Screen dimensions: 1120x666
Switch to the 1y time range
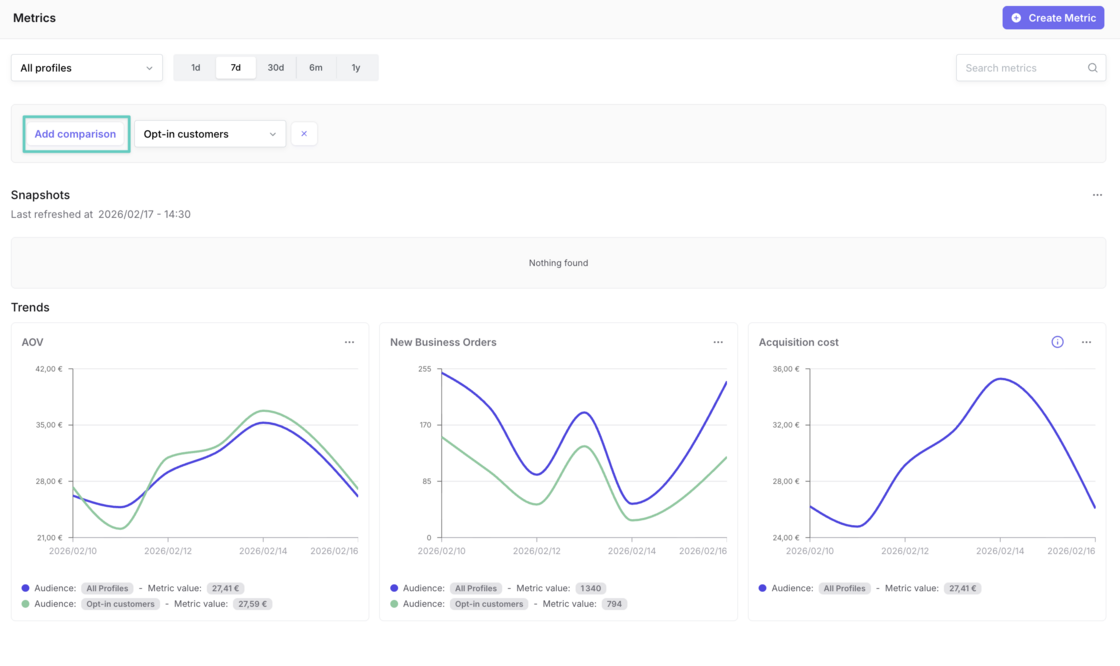pos(356,68)
